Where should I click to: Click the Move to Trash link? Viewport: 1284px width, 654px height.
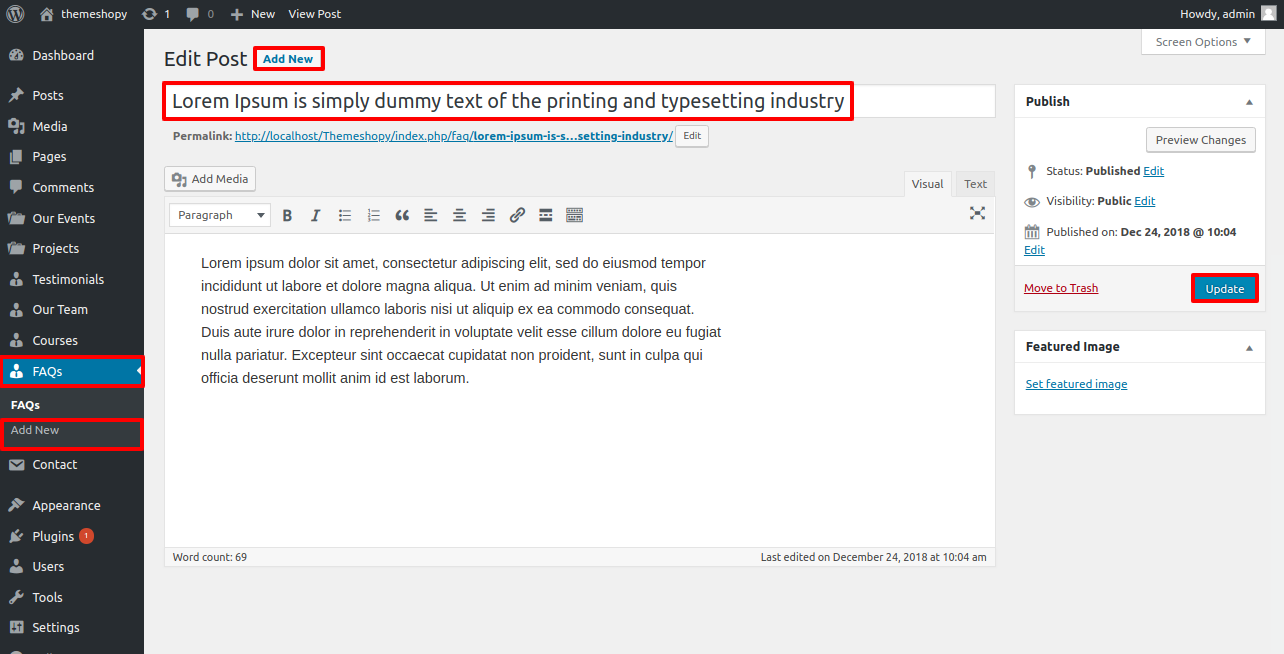1061,288
